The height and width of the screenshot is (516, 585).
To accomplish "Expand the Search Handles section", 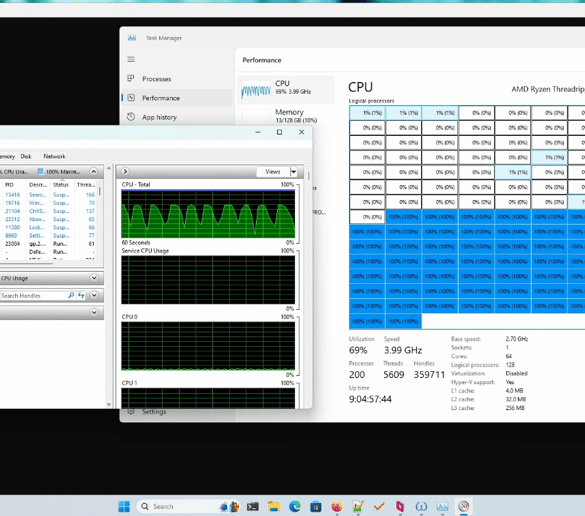I will (x=94, y=295).
